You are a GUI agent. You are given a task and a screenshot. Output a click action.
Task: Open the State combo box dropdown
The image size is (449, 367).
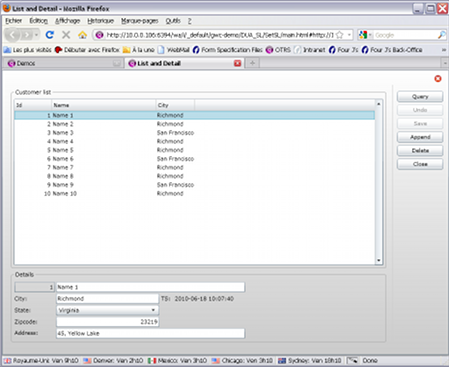point(153,310)
